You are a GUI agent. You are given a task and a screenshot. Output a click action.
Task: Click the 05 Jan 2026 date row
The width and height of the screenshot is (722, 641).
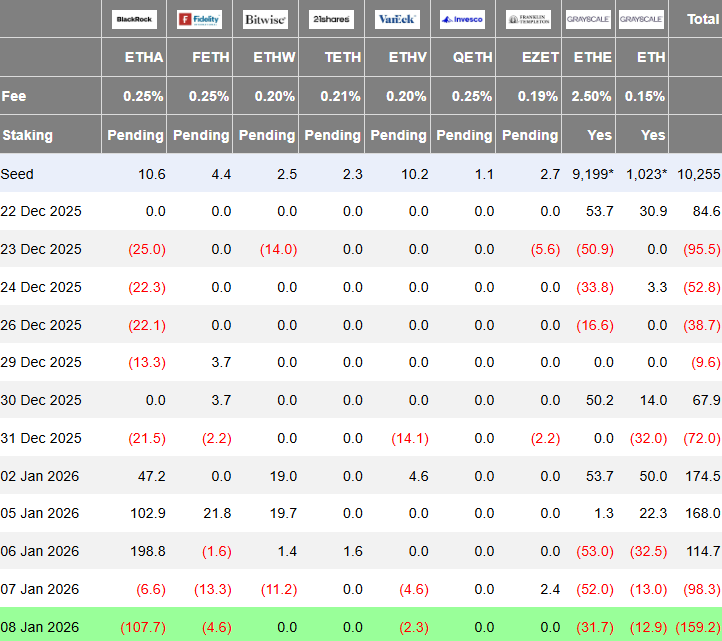coord(361,513)
